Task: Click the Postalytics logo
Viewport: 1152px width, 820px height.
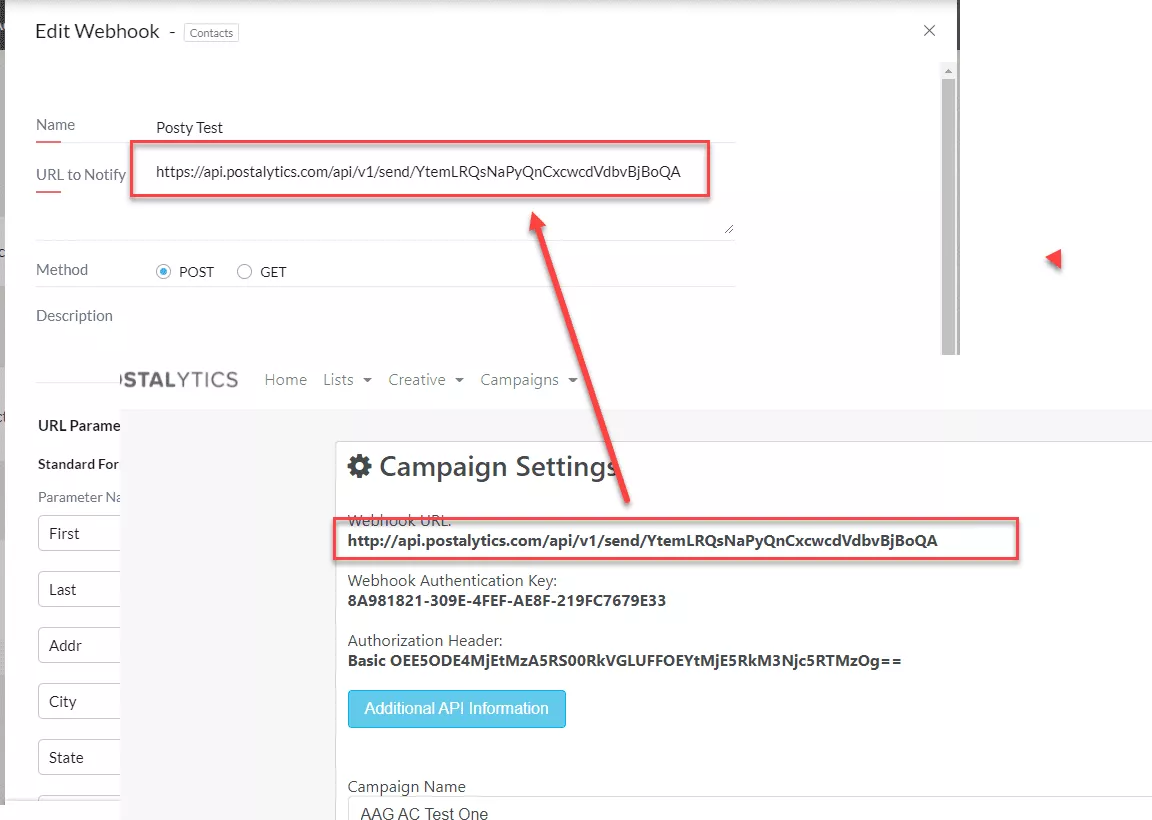Action: pos(179,380)
